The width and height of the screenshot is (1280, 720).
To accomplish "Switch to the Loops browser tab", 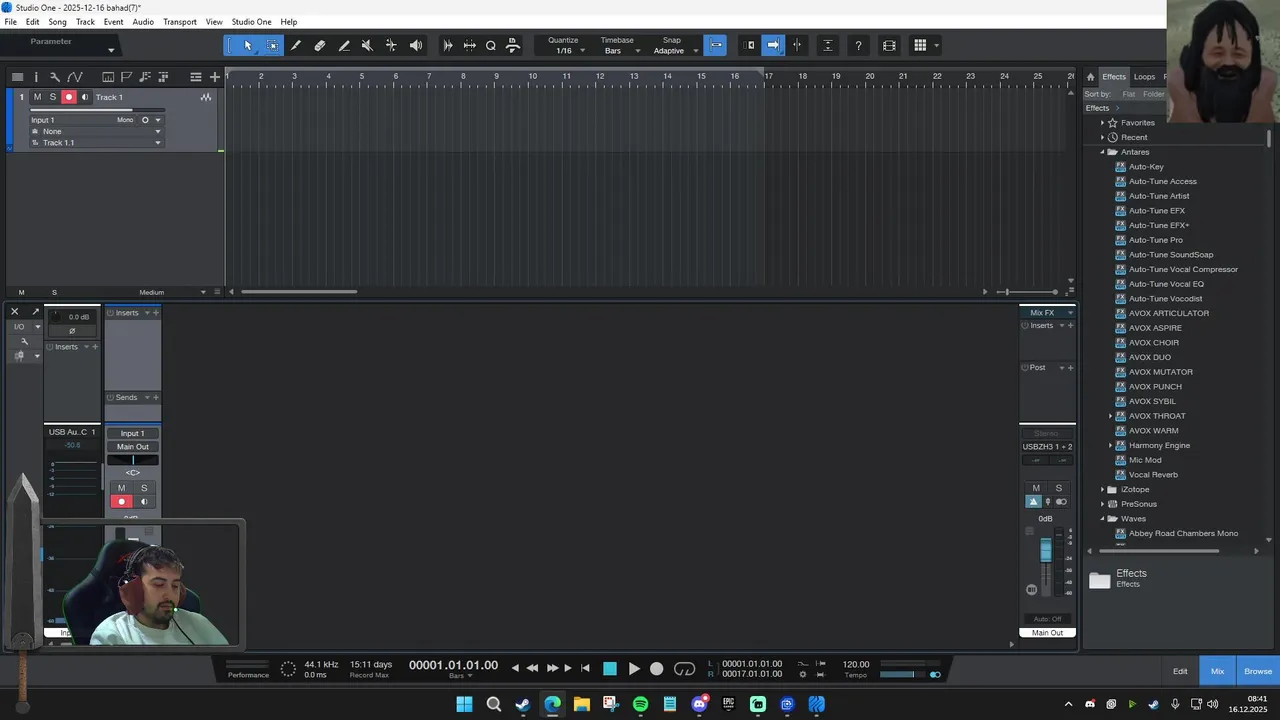I will [x=1144, y=77].
